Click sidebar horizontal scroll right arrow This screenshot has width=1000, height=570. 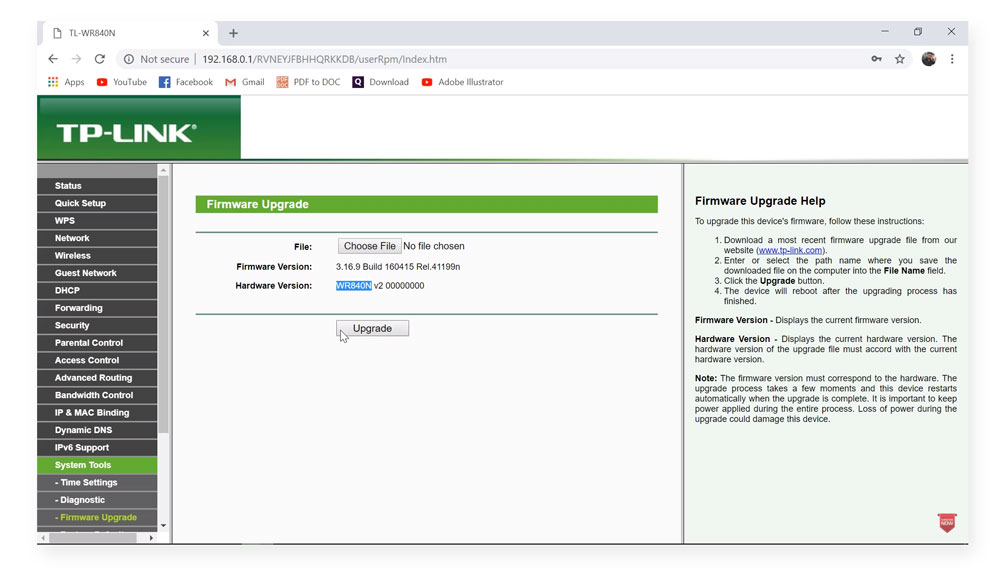(x=151, y=538)
